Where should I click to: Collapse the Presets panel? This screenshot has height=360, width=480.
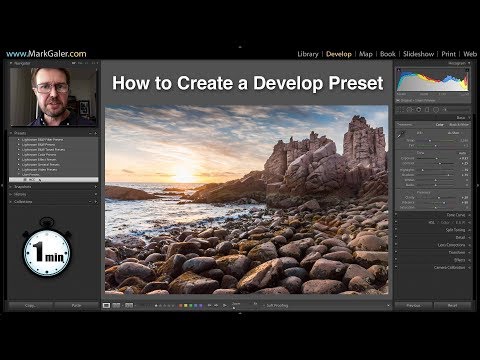11,133
